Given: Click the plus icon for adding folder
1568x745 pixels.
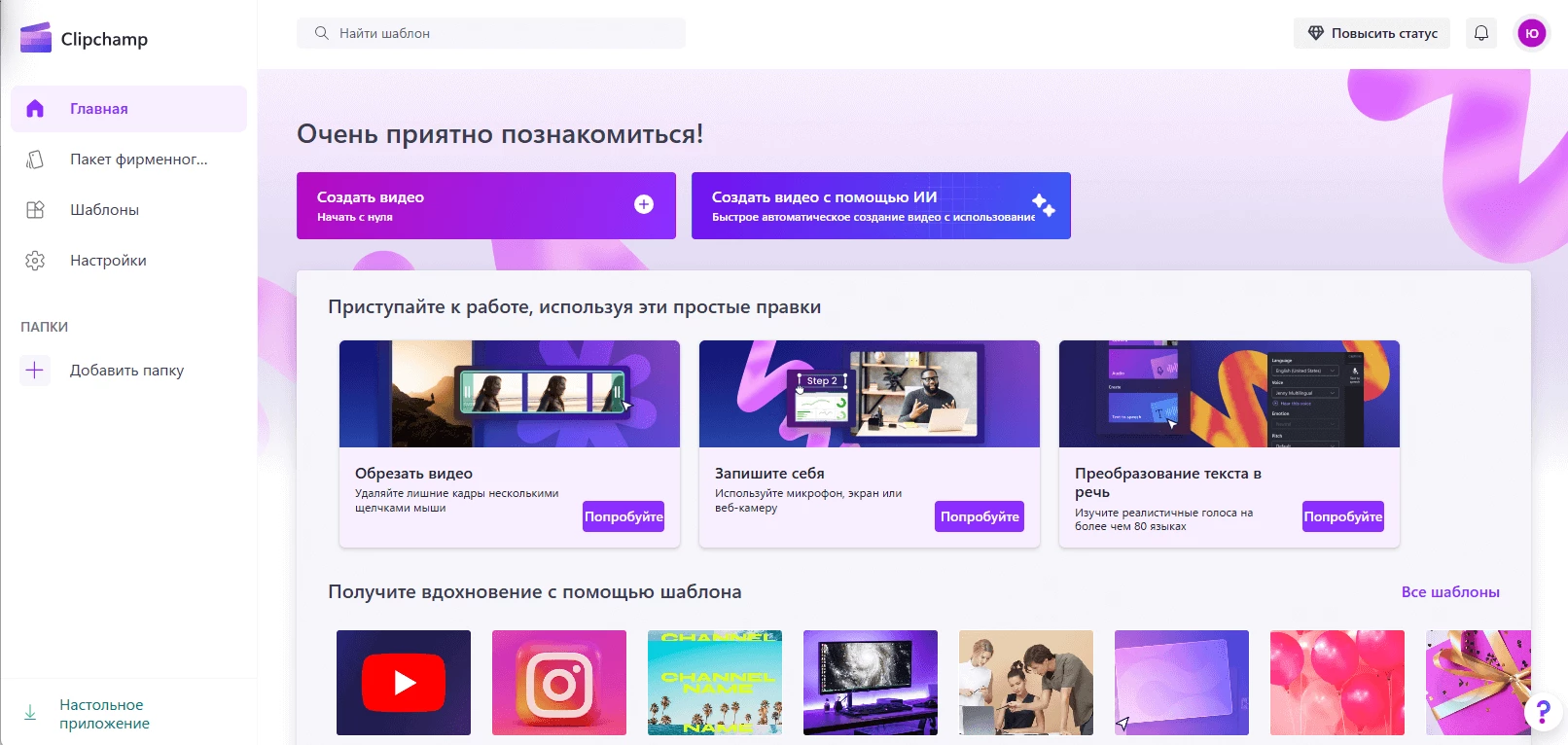Looking at the screenshot, I should coord(35,371).
